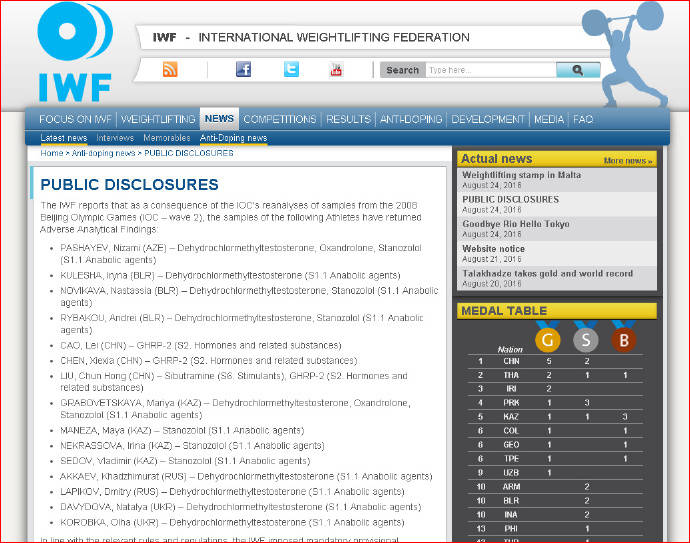
Task: Click PUBLIC DISCLOSURES breadcrumb link
Action: [x=189, y=153]
